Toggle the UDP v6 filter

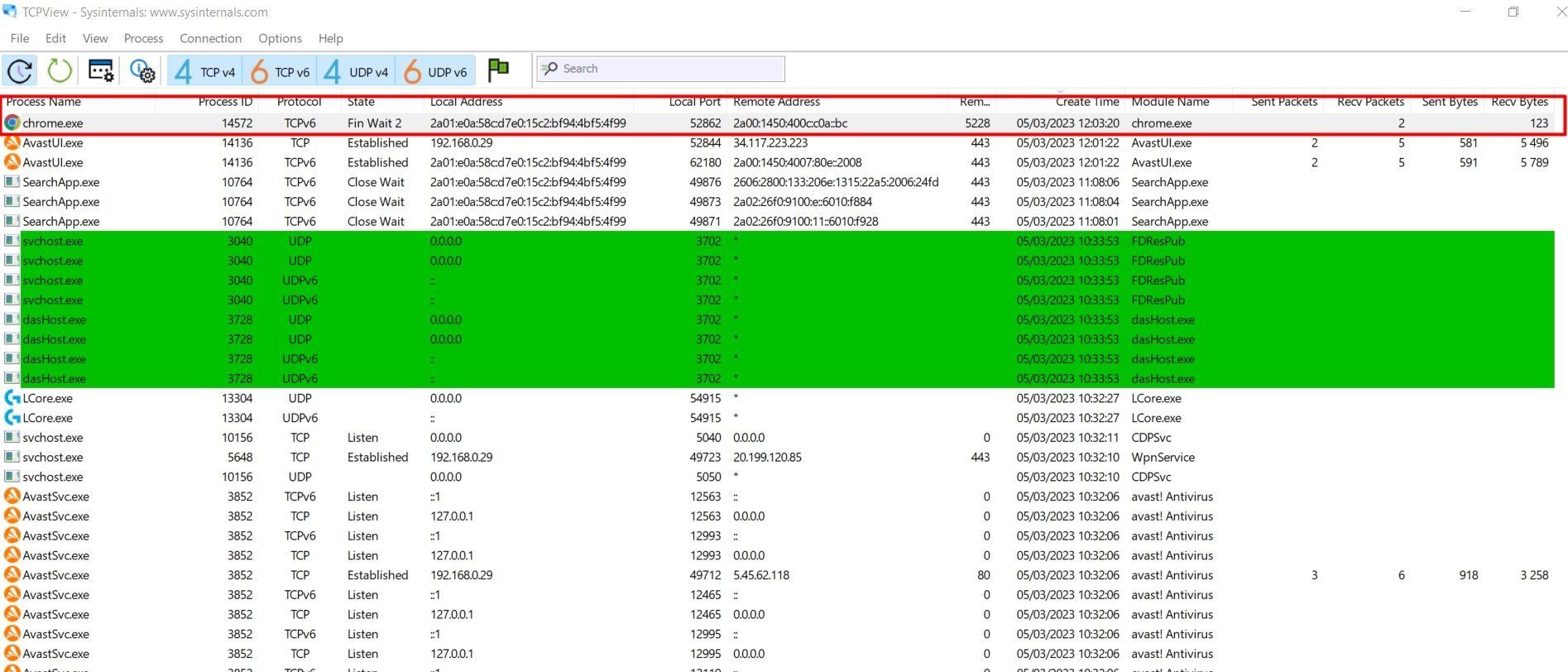434,72
